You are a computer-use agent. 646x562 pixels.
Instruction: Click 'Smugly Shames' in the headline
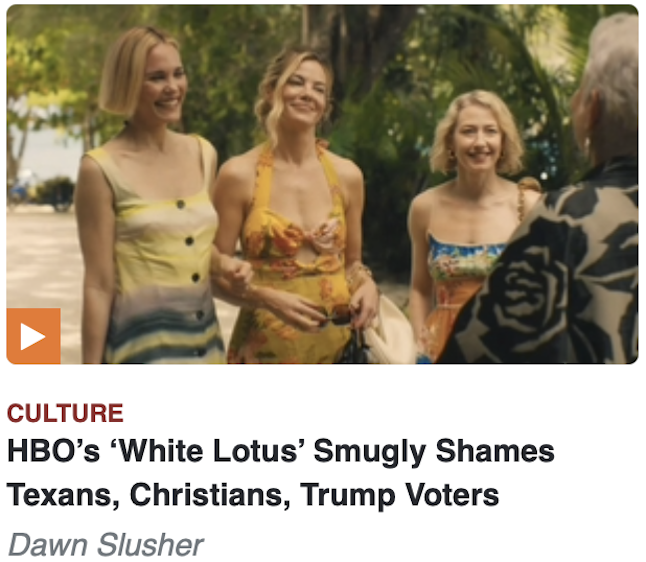click(434, 452)
